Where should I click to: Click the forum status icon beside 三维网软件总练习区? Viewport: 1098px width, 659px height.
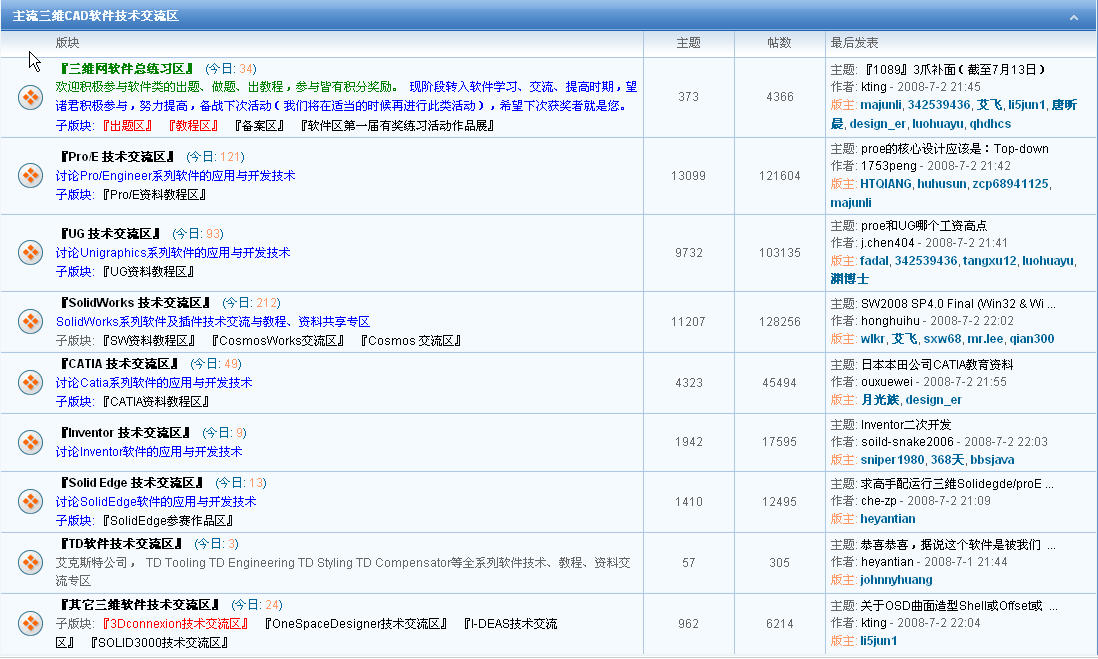(x=30, y=97)
